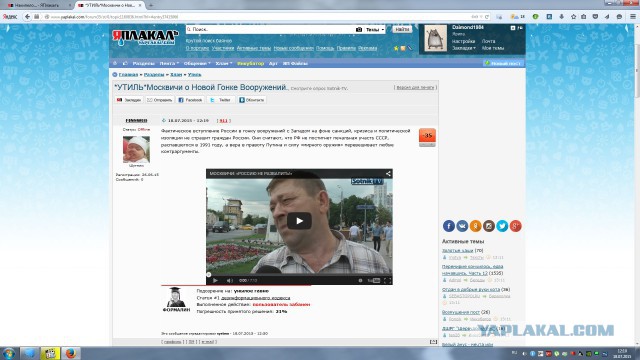Click the Формалин moderator avatar icon
The width and height of the screenshot is (640, 360).
point(176,298)
